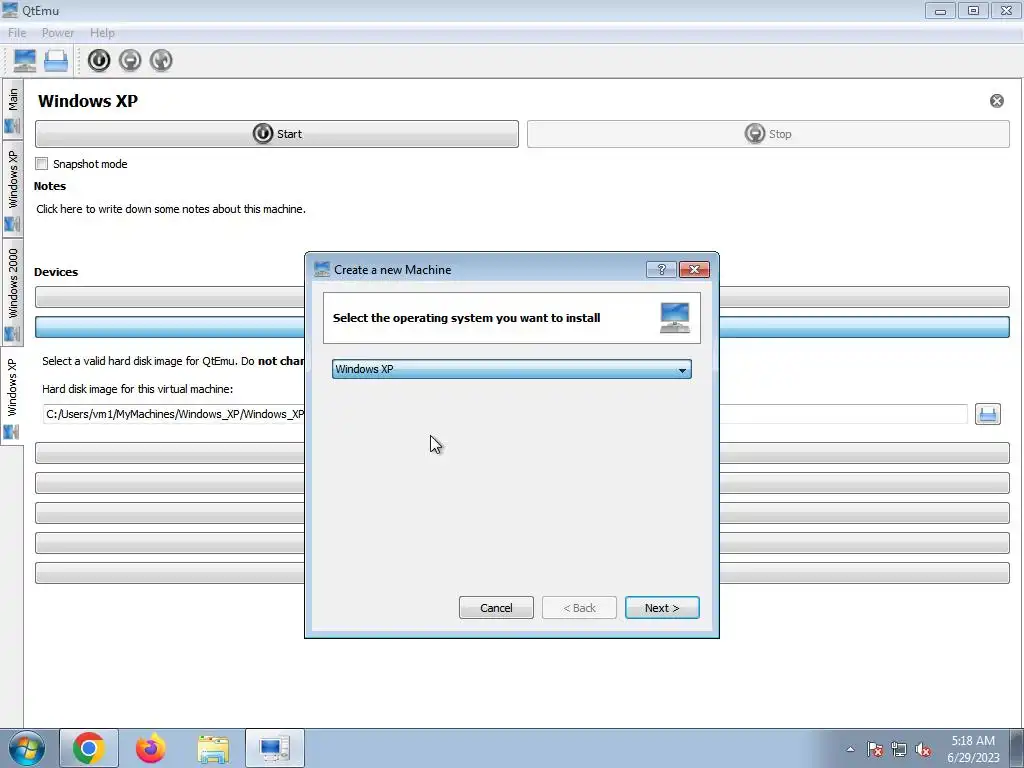Click the disabled Back button
This screenshot has width=1024, height=768.
[579, 608]
